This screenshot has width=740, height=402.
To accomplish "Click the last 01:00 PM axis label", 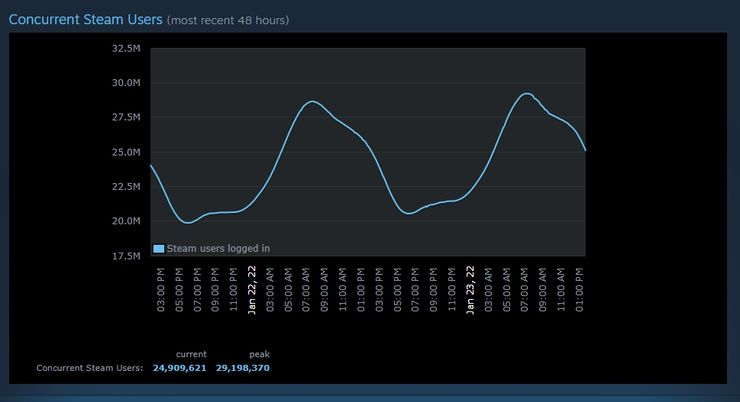I will [x=579, y=290].
